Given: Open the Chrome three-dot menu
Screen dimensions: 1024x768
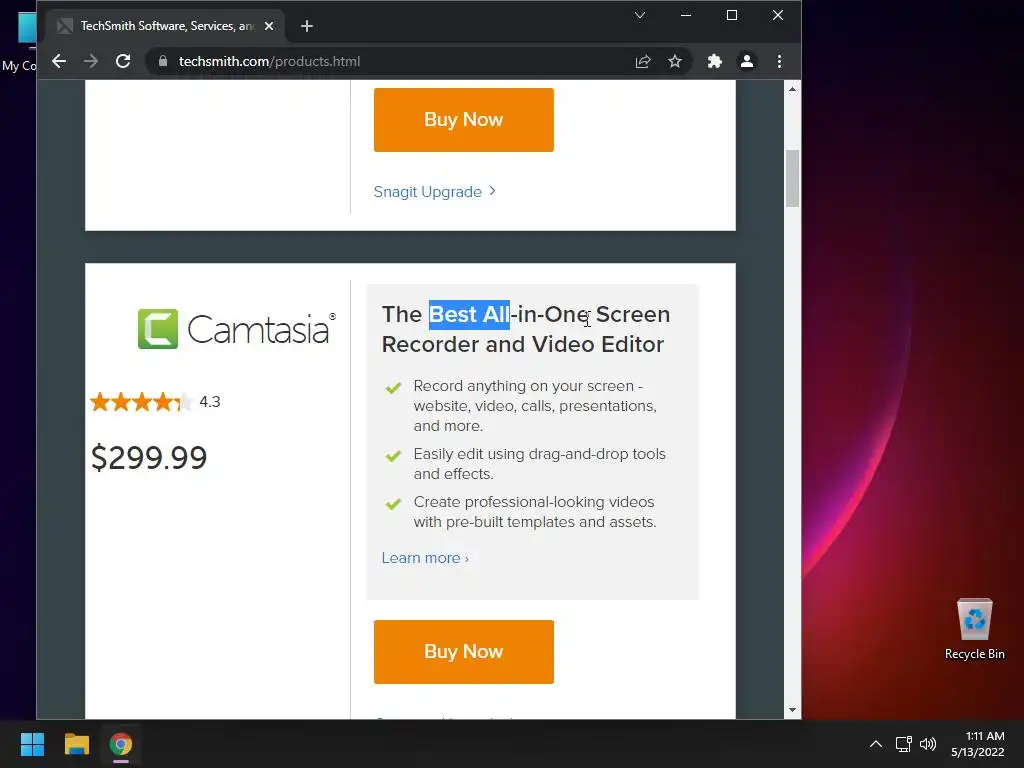Looking at the screenshot, I should [779, 61].
